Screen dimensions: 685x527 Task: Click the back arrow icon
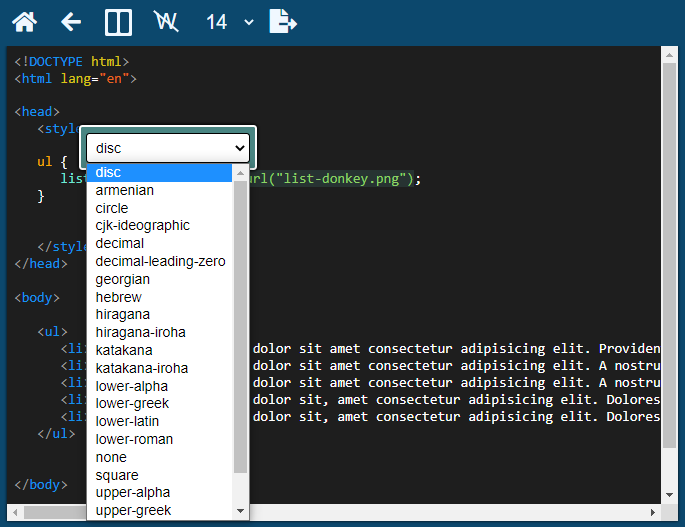click(71, 21)
